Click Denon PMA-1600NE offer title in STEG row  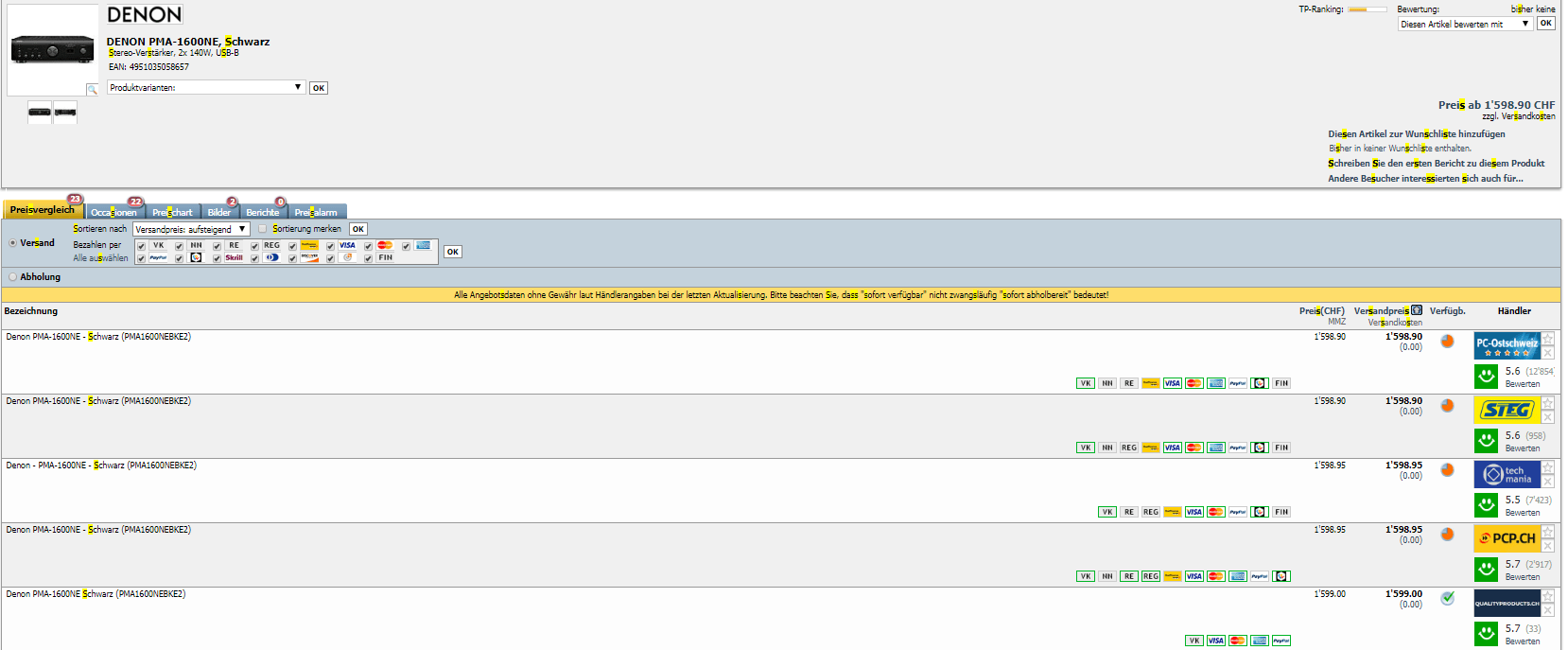pyautogui.click(x=98, y=401)
